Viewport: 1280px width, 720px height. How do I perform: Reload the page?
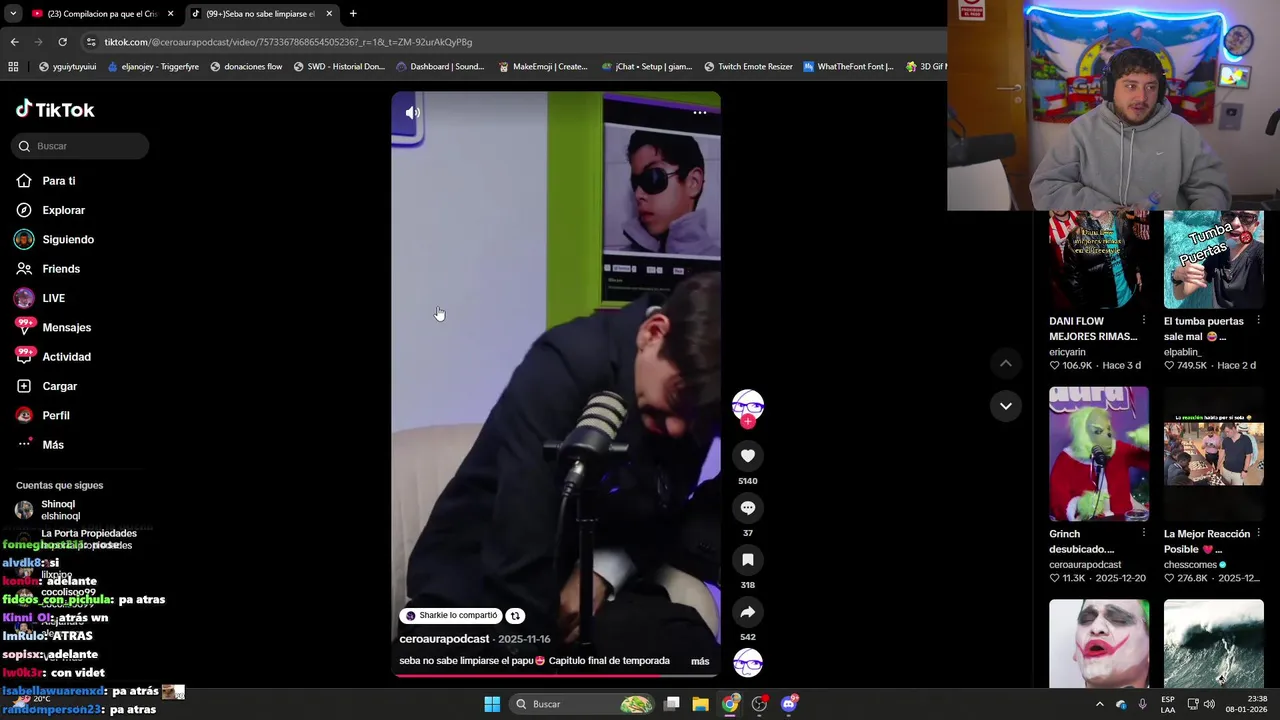[x=62, y=42]
